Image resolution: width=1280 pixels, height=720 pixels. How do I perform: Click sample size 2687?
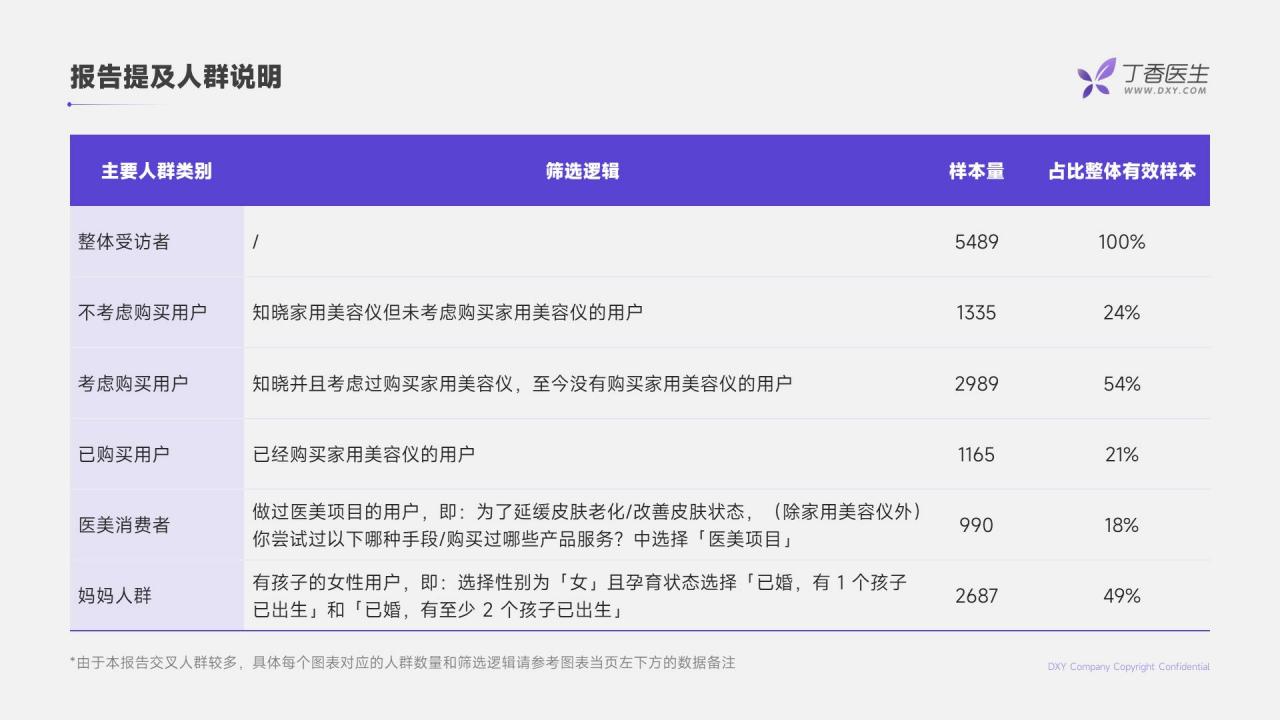point(976,596)
